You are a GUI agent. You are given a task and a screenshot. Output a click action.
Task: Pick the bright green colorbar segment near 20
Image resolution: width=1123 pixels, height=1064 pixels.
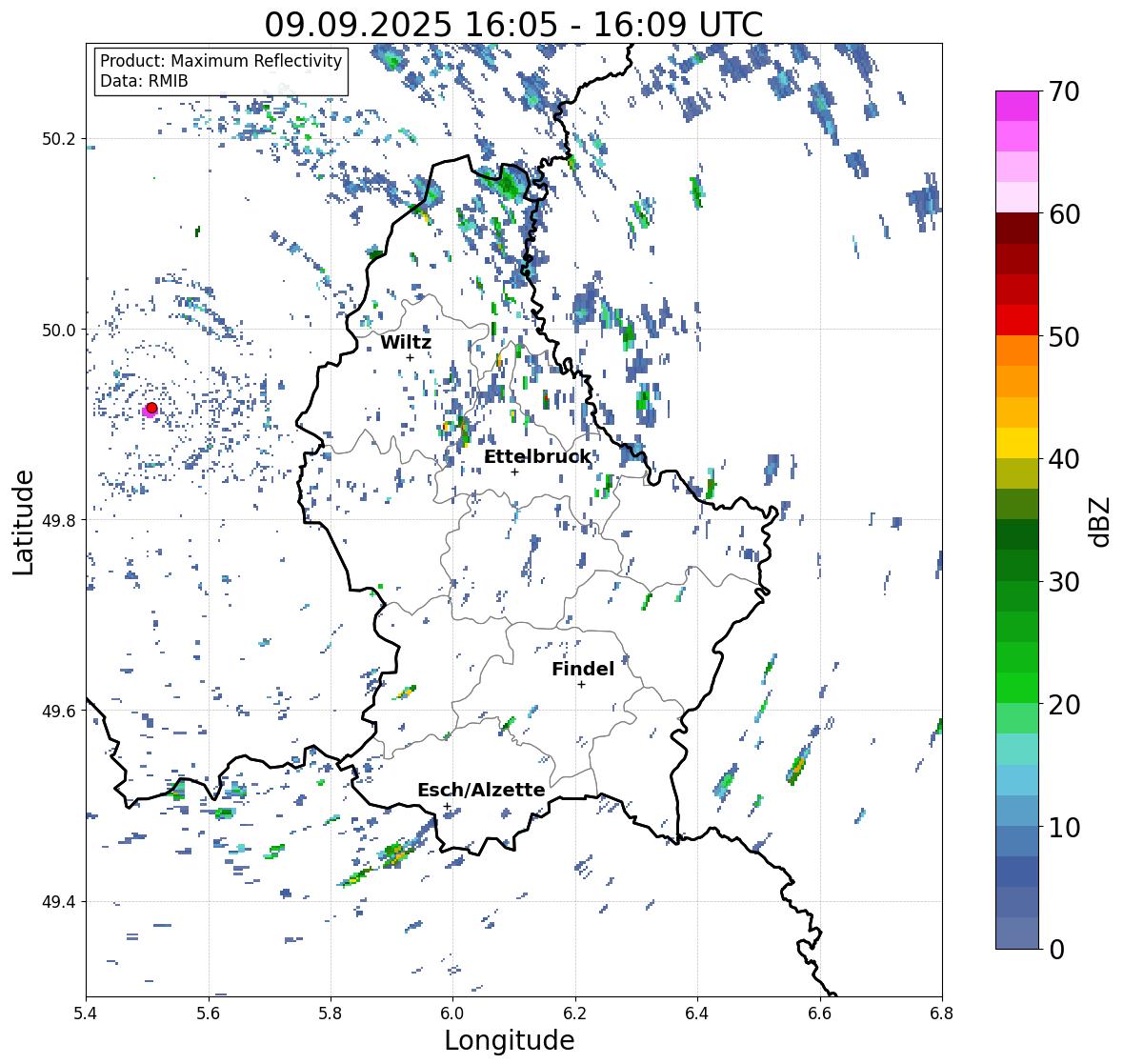[x=1017, y=688]
